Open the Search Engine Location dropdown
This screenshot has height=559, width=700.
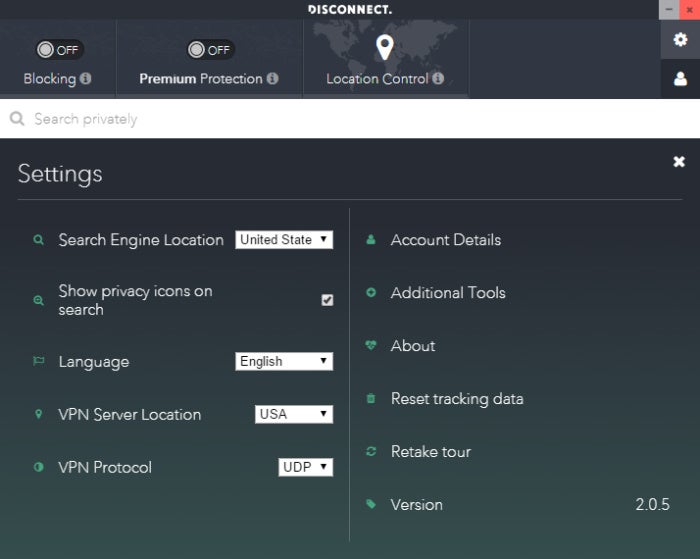click(284, 240)
